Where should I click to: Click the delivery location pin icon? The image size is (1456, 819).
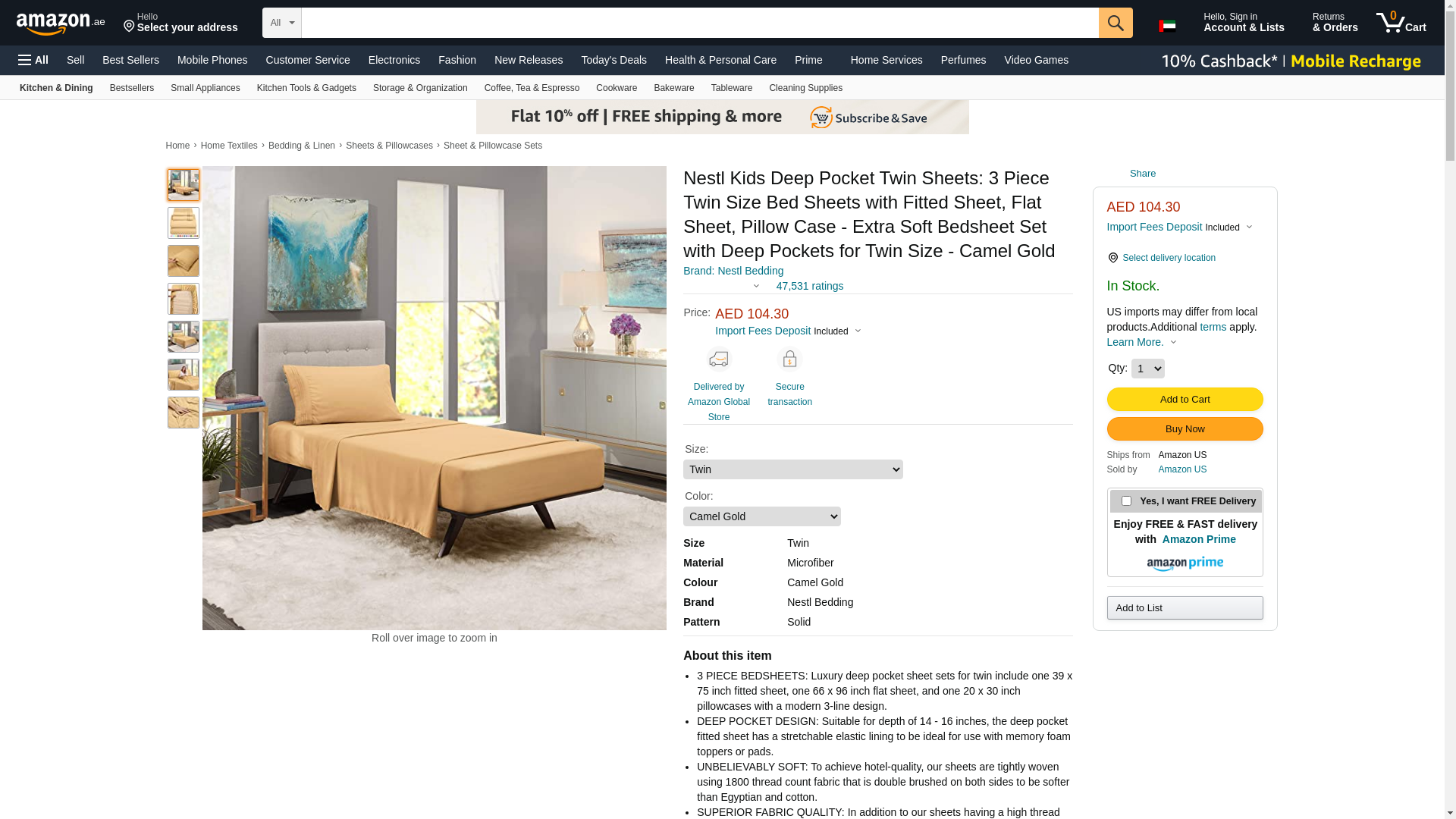pos(1112,258)
